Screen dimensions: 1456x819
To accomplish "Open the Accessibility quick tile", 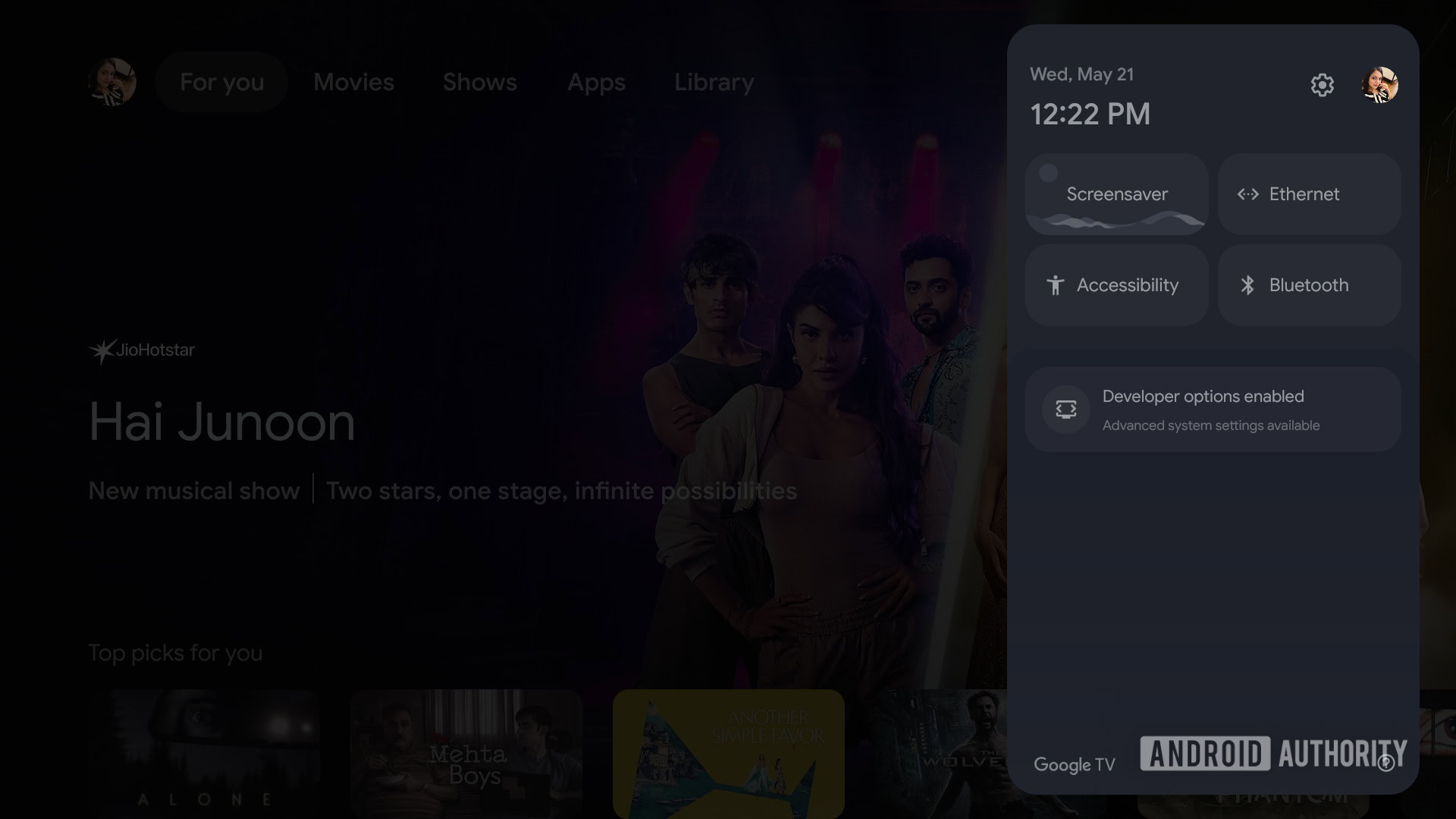I will pyautogui.click(x=1116, y=285).
